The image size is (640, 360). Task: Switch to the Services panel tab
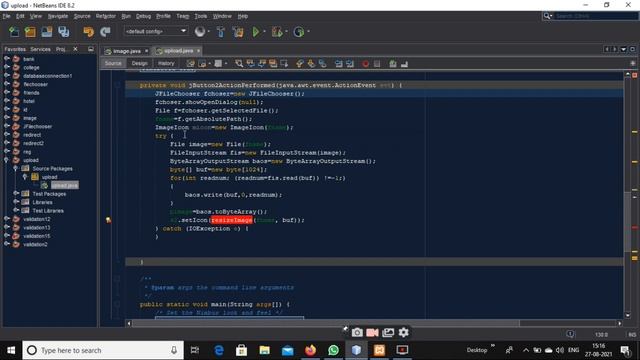(40, 49)
